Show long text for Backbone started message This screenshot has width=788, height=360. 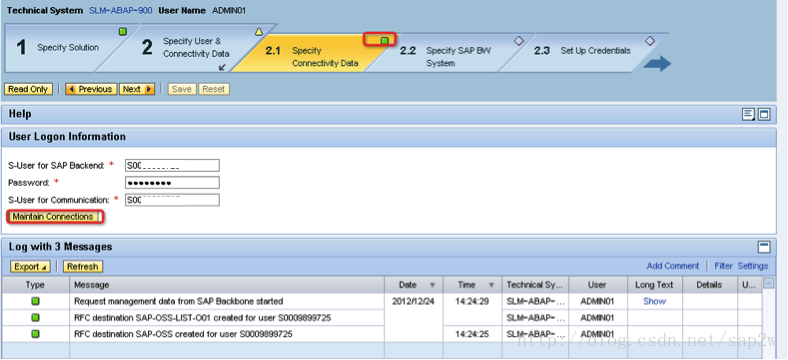click(654, 301)
